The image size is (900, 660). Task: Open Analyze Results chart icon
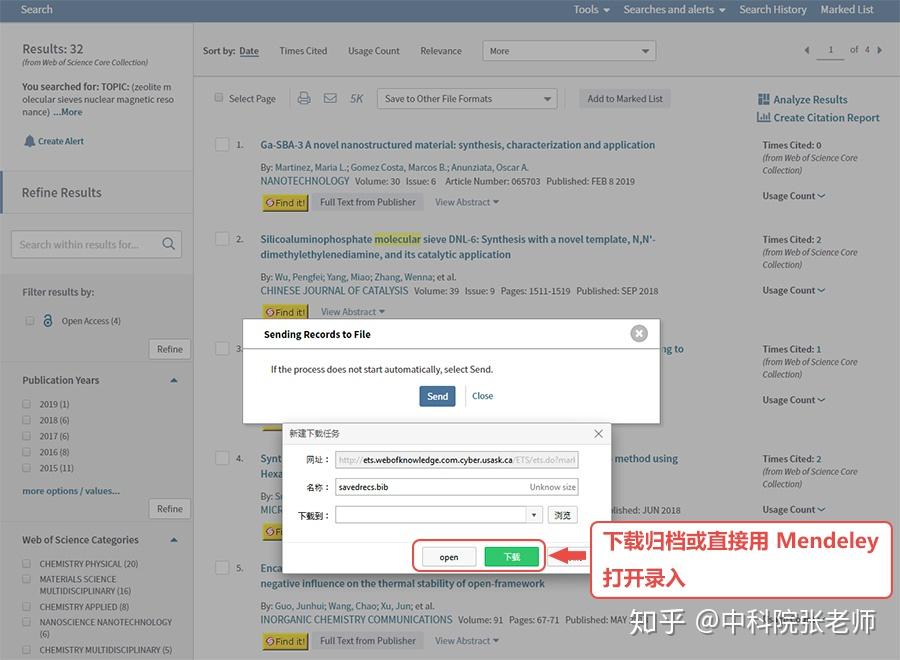763,99
